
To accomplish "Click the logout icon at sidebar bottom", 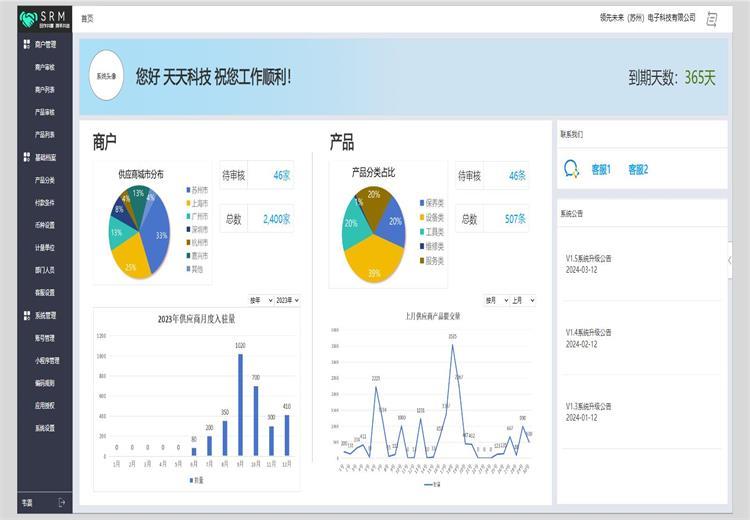I will pos(61,502).
